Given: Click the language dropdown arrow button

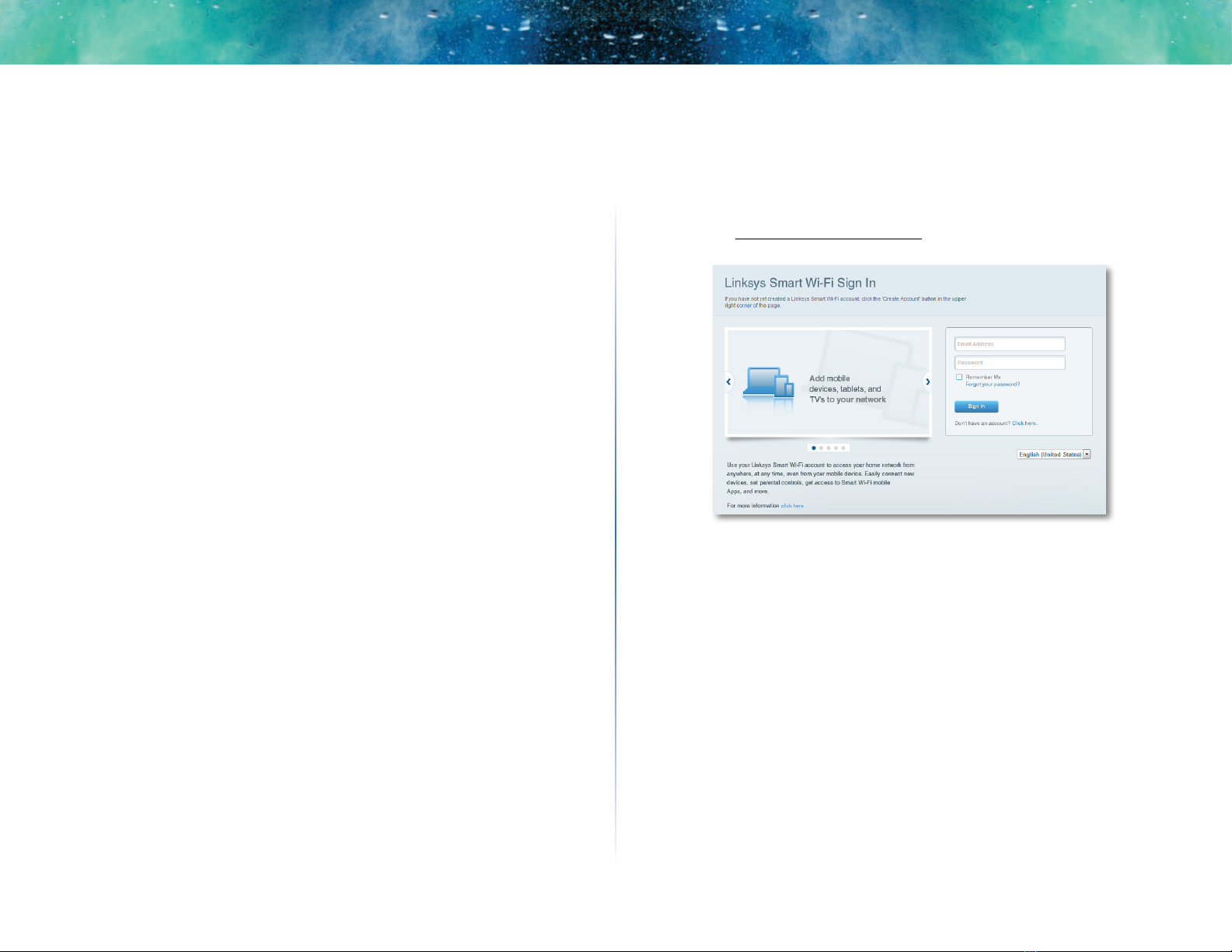Looking at the screenshot, I should click(x=1087, y=455).
